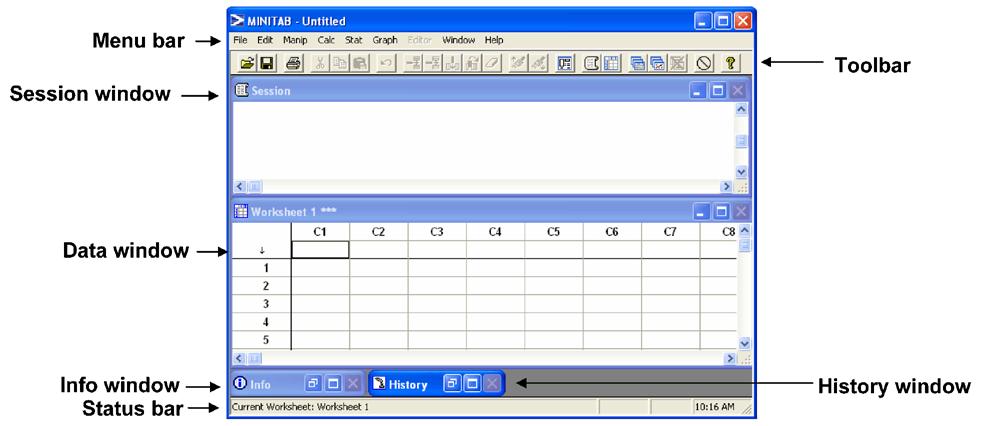Click the Session Window toolbar icon
982x426 pixels.
[592, 63]
